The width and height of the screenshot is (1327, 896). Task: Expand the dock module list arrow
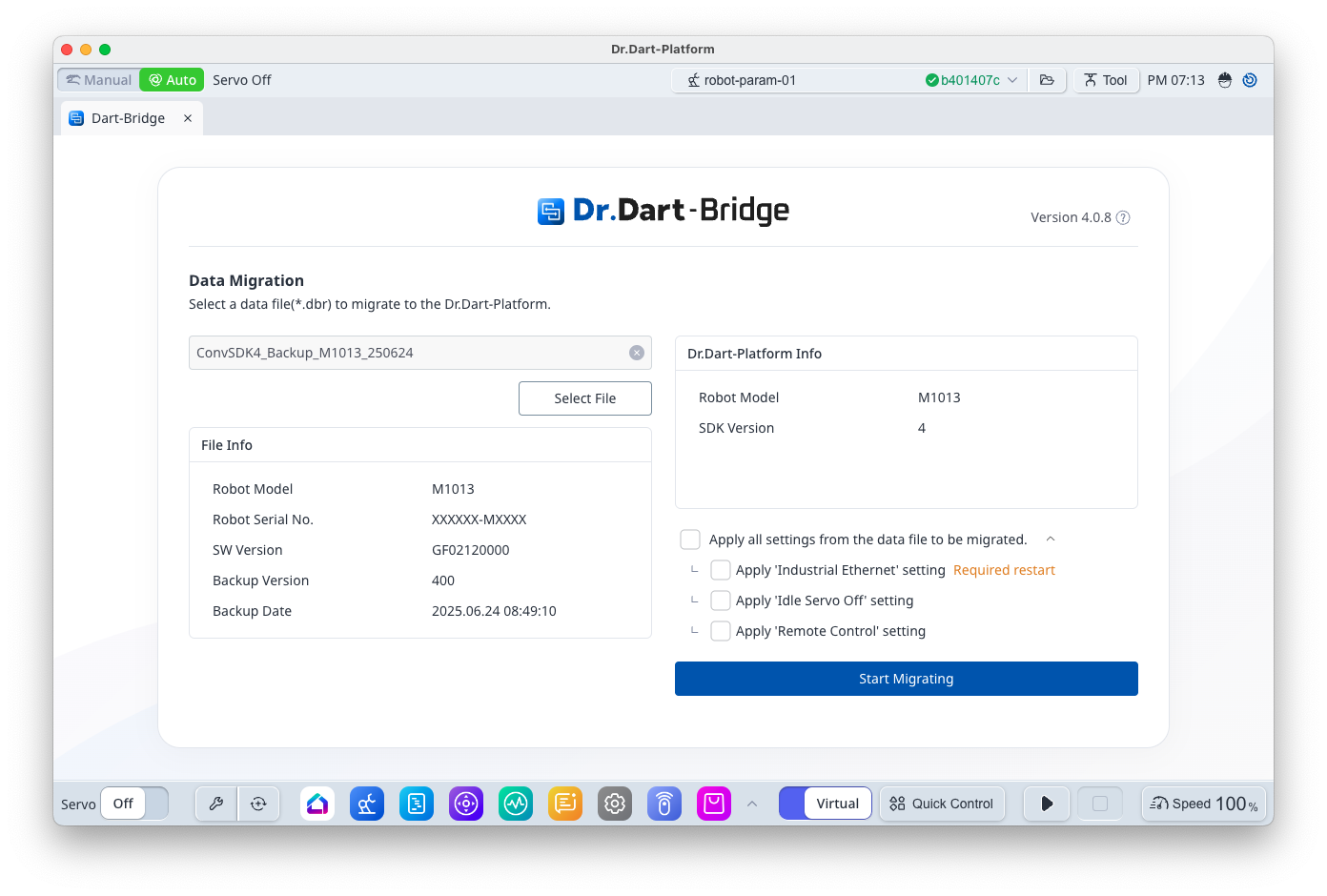[752, 804]
